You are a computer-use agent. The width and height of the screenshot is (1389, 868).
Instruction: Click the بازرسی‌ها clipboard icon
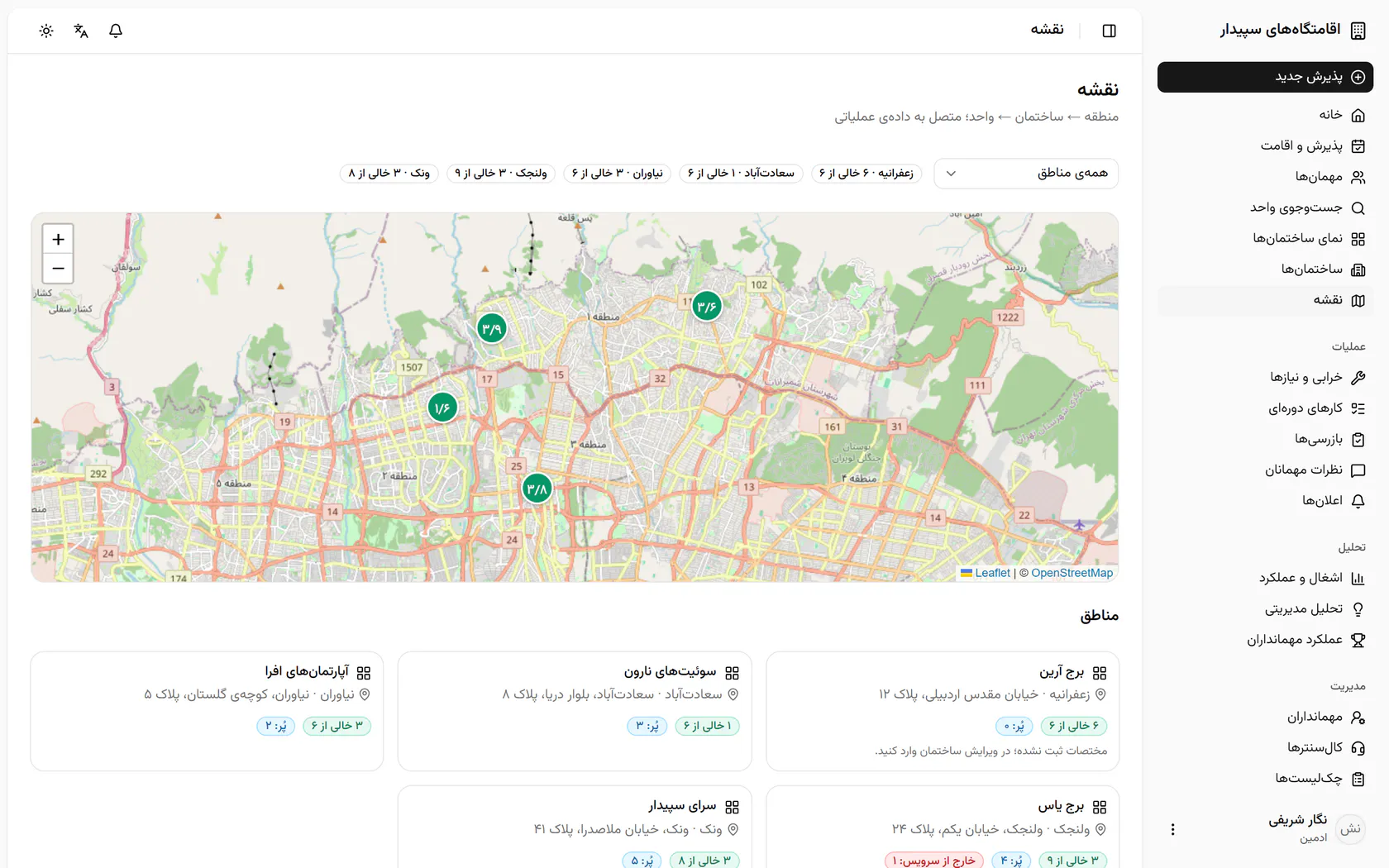coord(1358,440)
